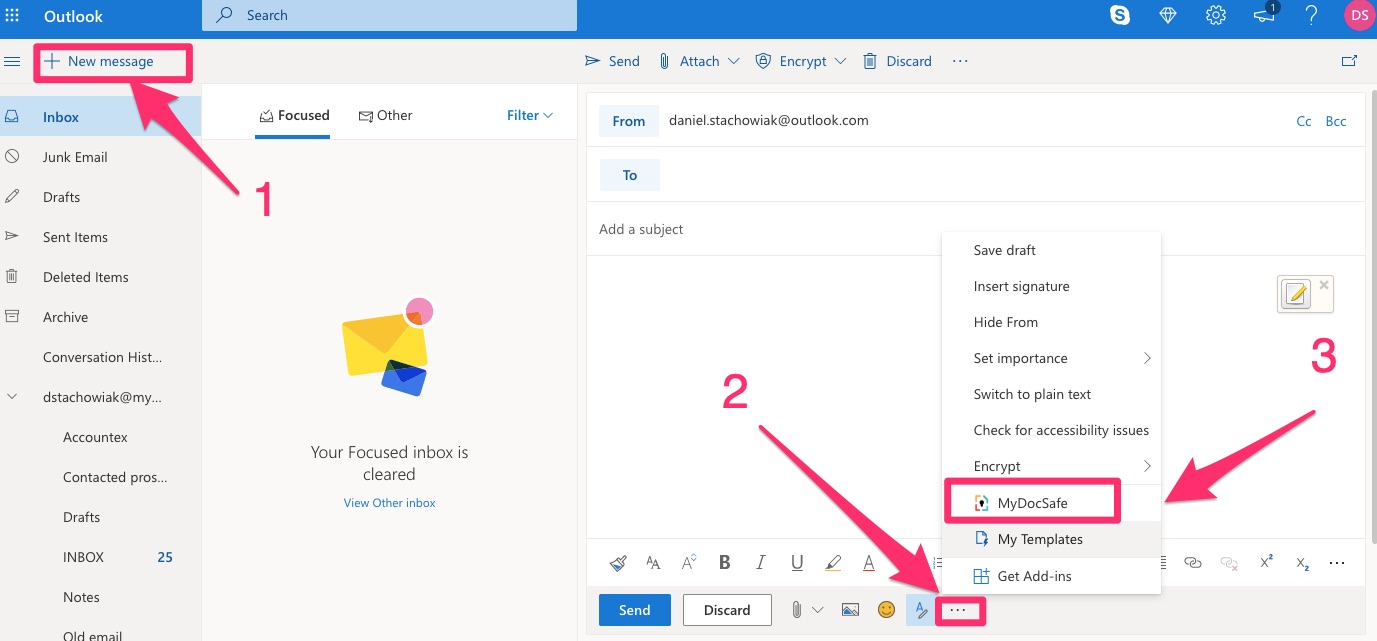Insert pictures inline icon
Viewport: 1377px width, 641px height.
coord(850,610)
